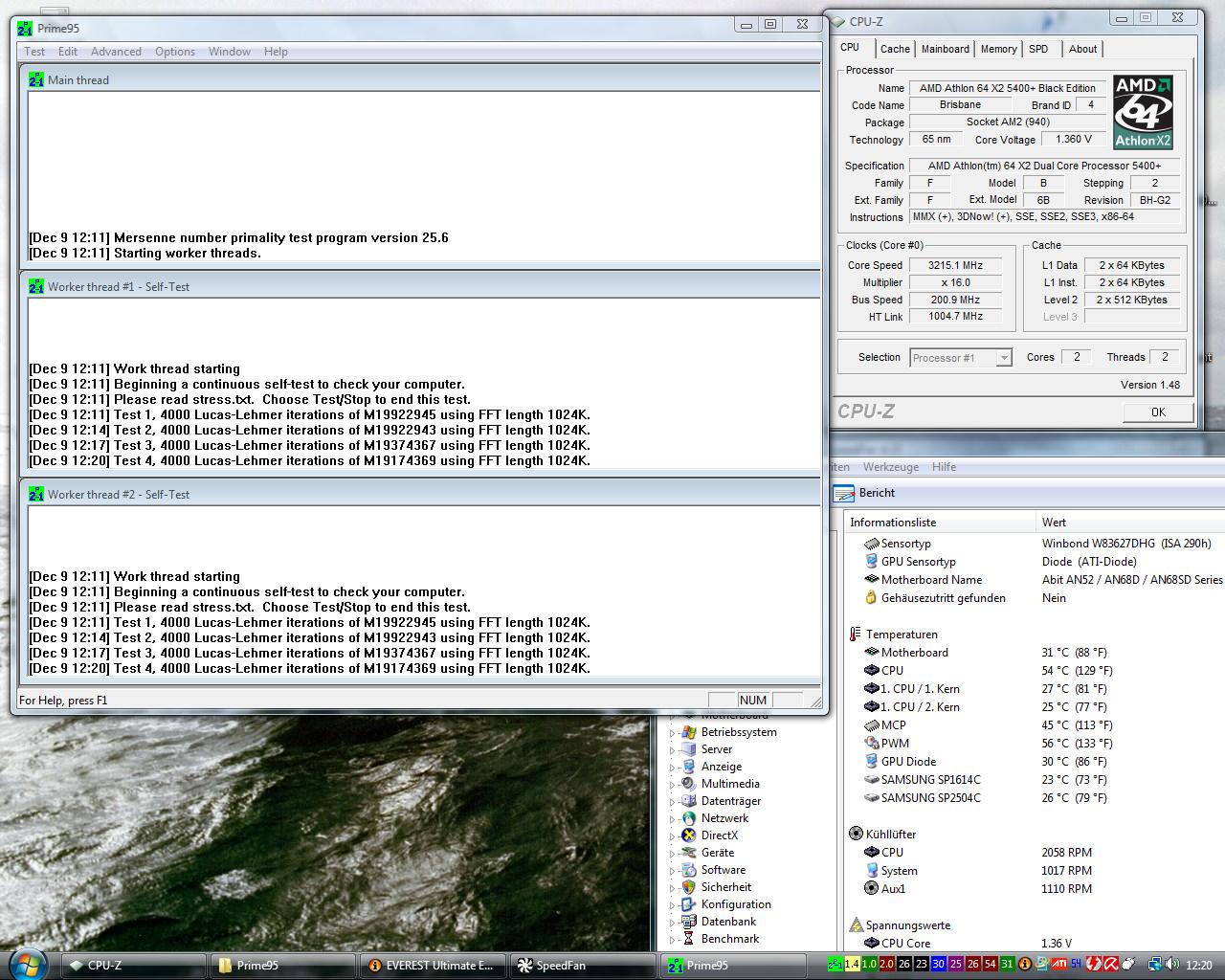The width and height of the screenshot is (1225, 980).
Task: Expand the Datenträger tree node
Action: click(x=672, y=802)
